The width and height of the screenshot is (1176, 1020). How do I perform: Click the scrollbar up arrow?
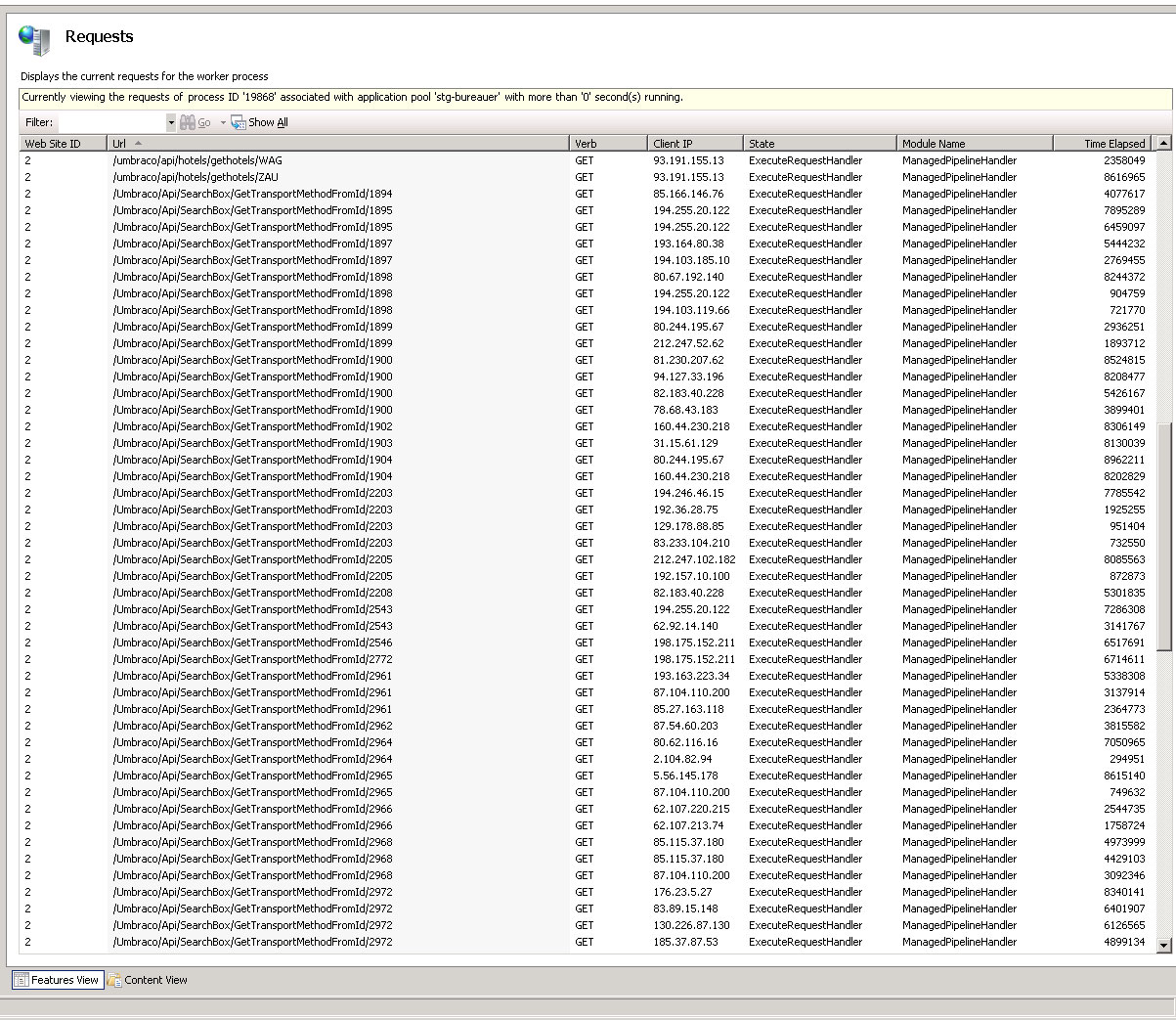pos(1163,143)
